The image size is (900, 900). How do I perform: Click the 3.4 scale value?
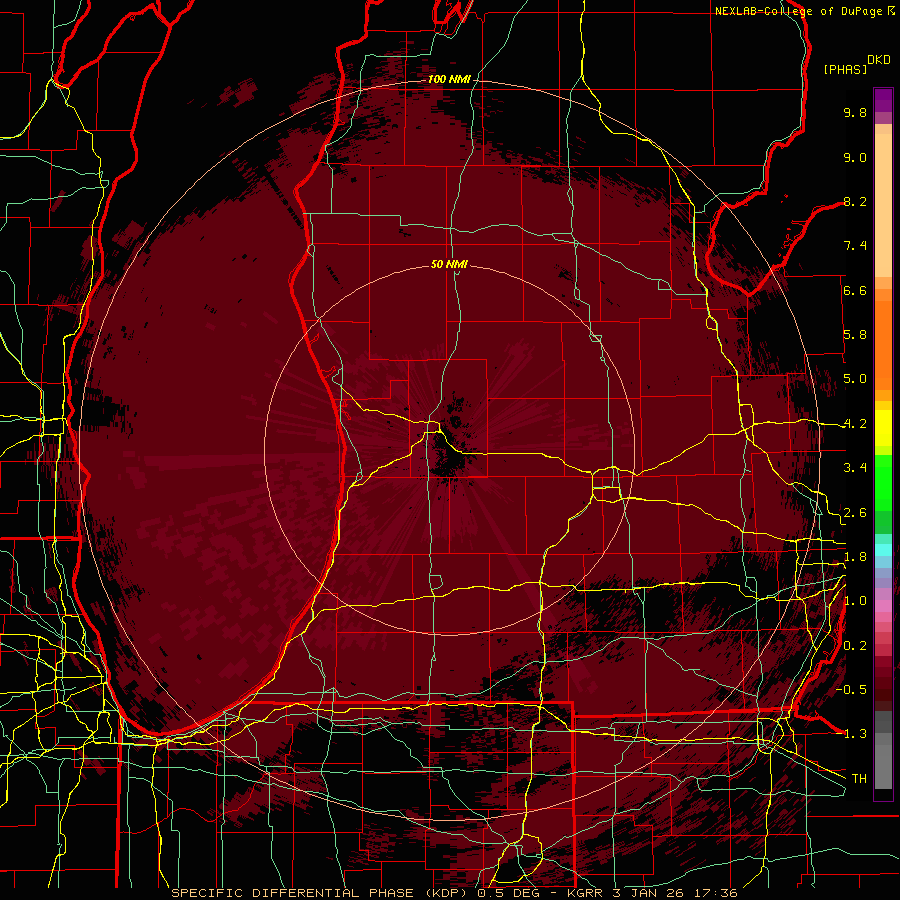pos(855,468)
